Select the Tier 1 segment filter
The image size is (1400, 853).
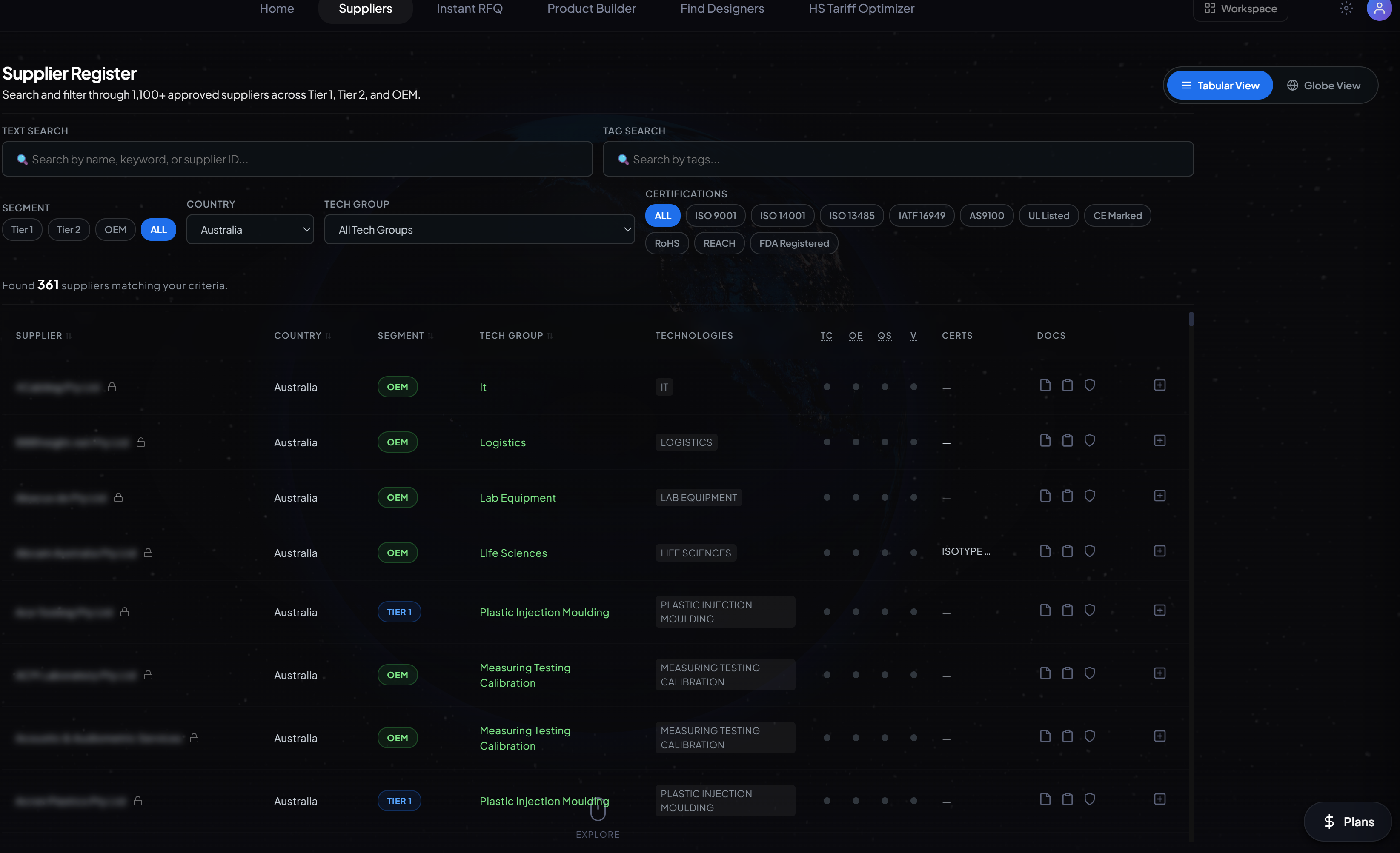point(22,229)
